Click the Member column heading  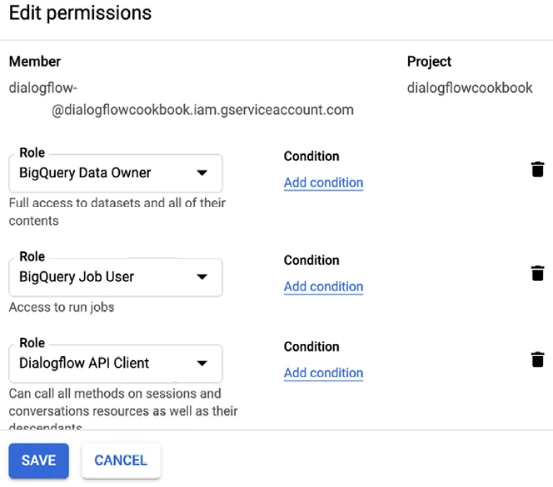coord(35,61)
